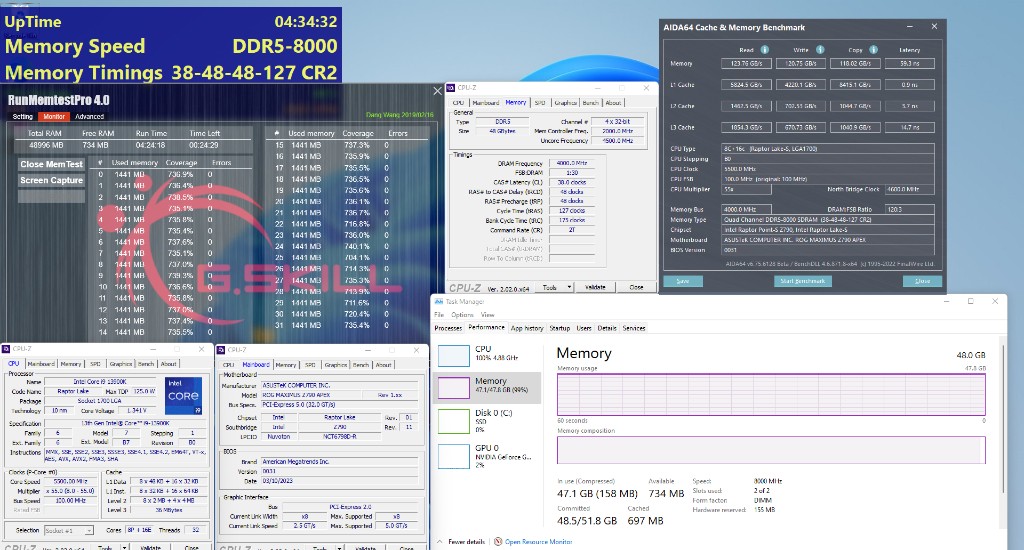Click the Resource Monitor icon in Task Manager's footer
The width and height of the screenshot is (1024, 550).
498,542
